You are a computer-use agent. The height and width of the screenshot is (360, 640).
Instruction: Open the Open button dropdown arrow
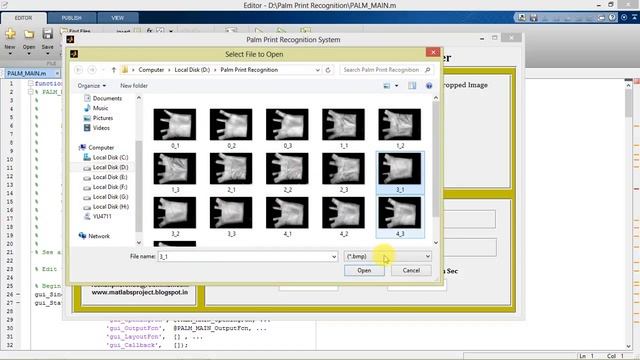[x=29, y=53]
